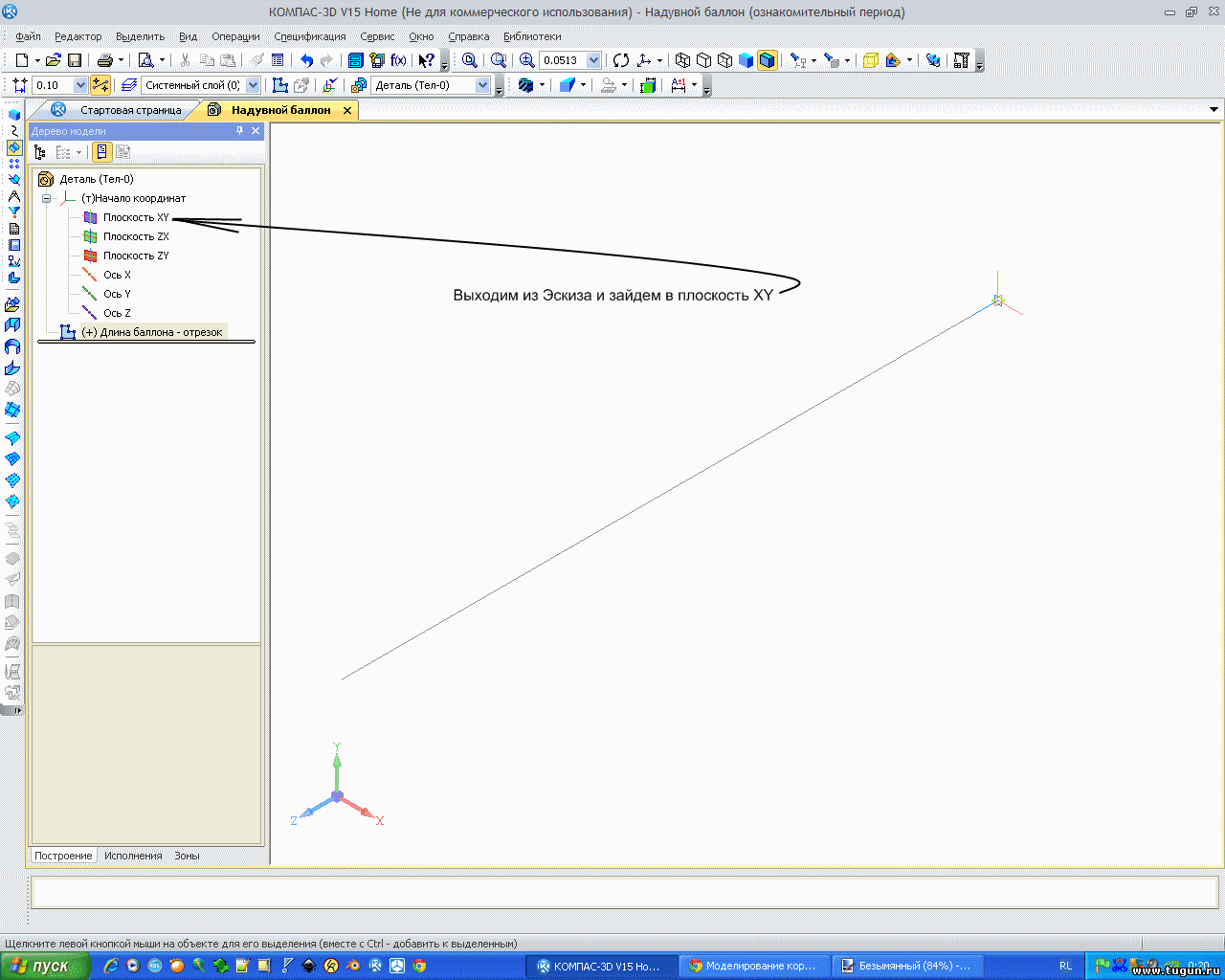Image resolution: width=1225 pixels, height=980 pixels.
Task: Click the tree structure display icon
Action: [40, 152]
